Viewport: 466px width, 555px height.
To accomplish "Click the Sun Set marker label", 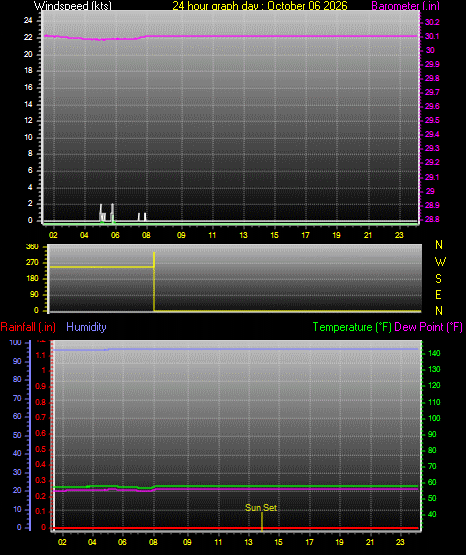I will click(261, 508).
